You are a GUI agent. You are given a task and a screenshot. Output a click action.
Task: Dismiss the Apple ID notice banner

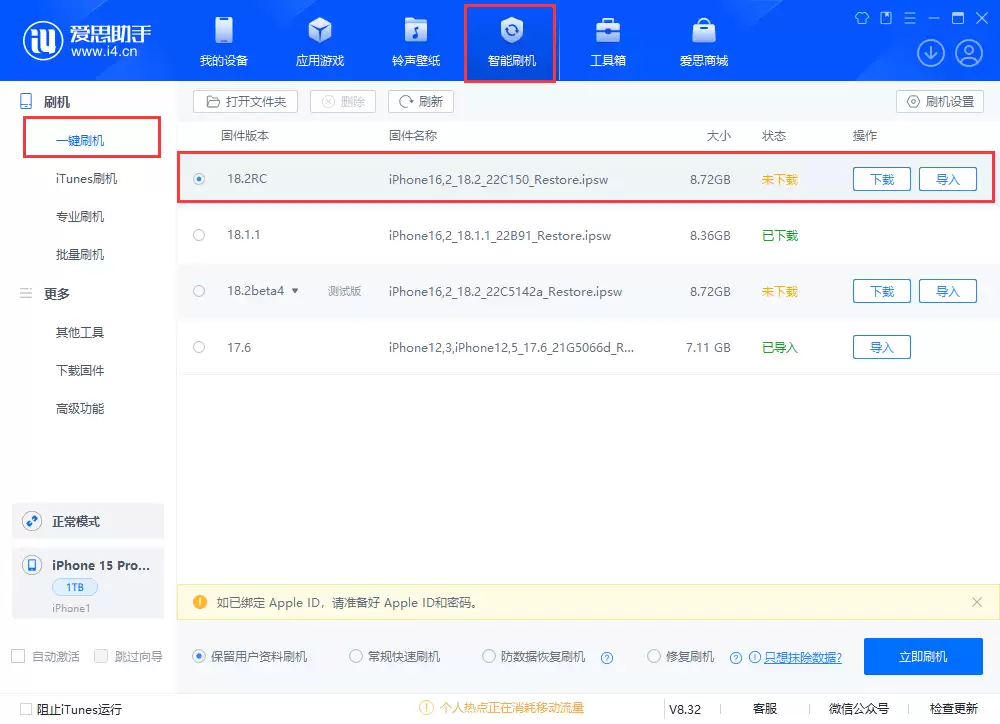pos(976,602)
